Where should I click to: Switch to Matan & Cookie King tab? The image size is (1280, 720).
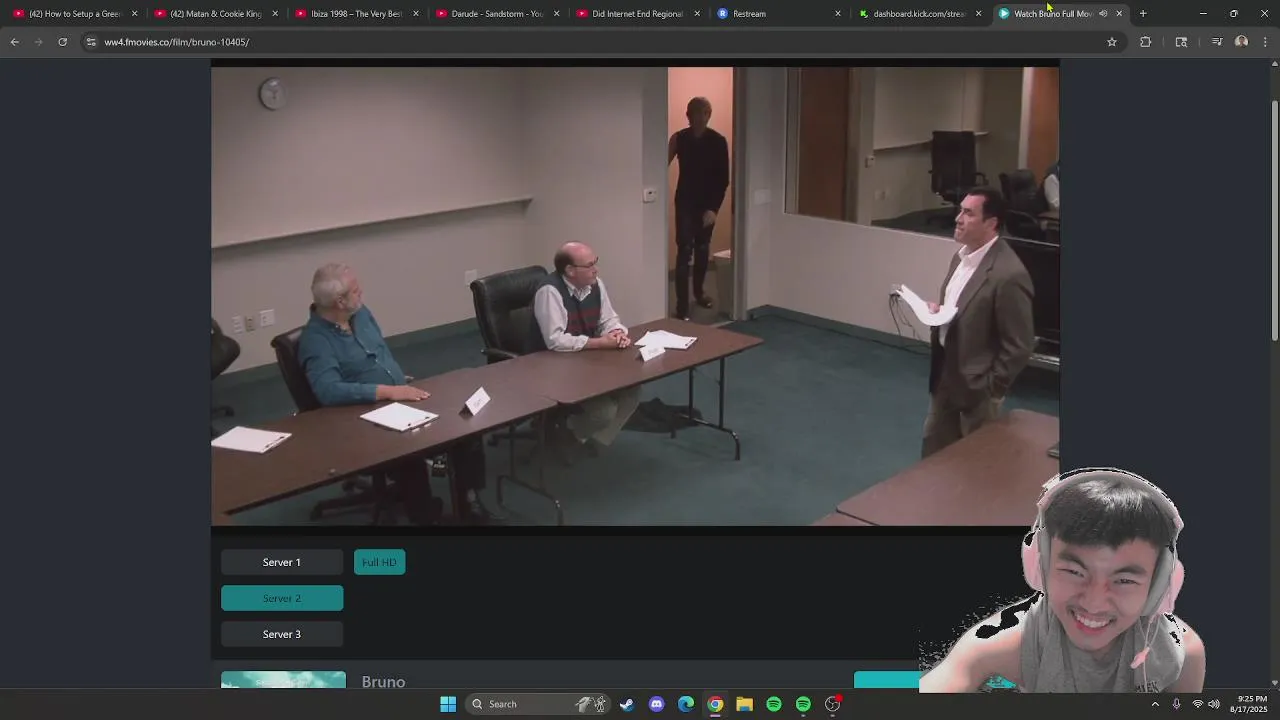[x=216, y=14]
